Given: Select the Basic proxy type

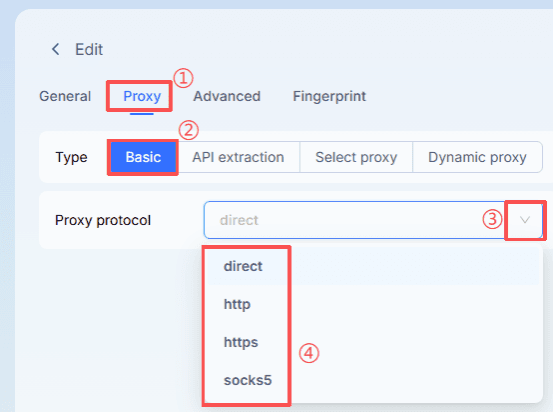Looking at the screenshot, I should click(x=143, y=157).
